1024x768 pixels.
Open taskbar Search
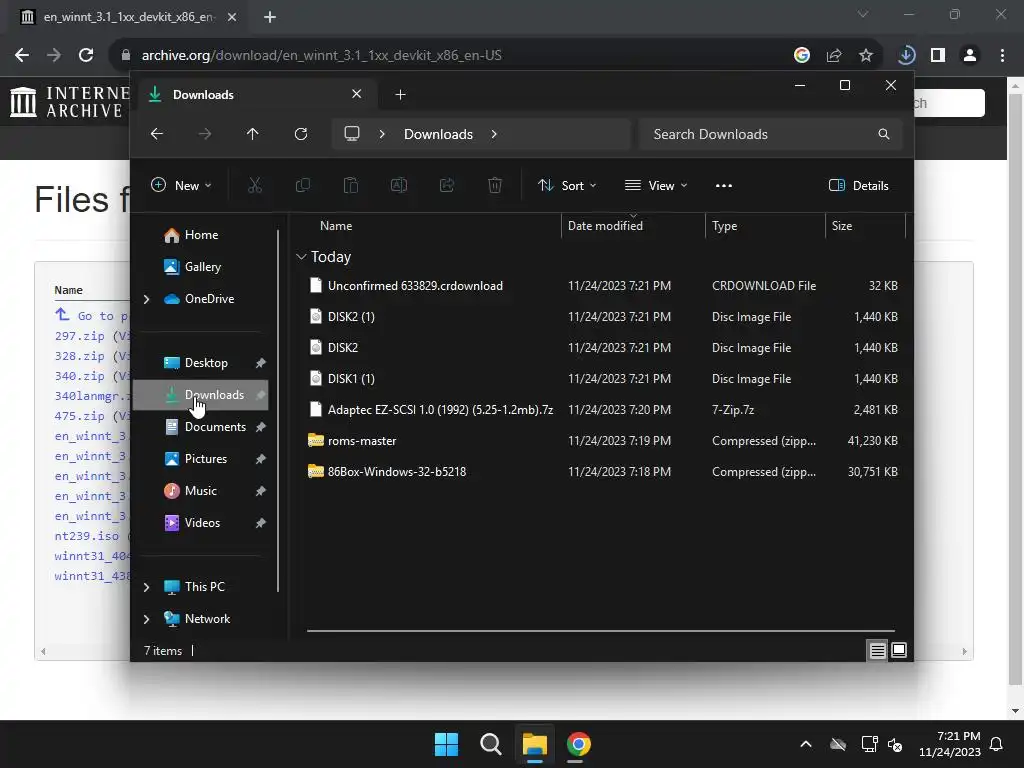490,744
